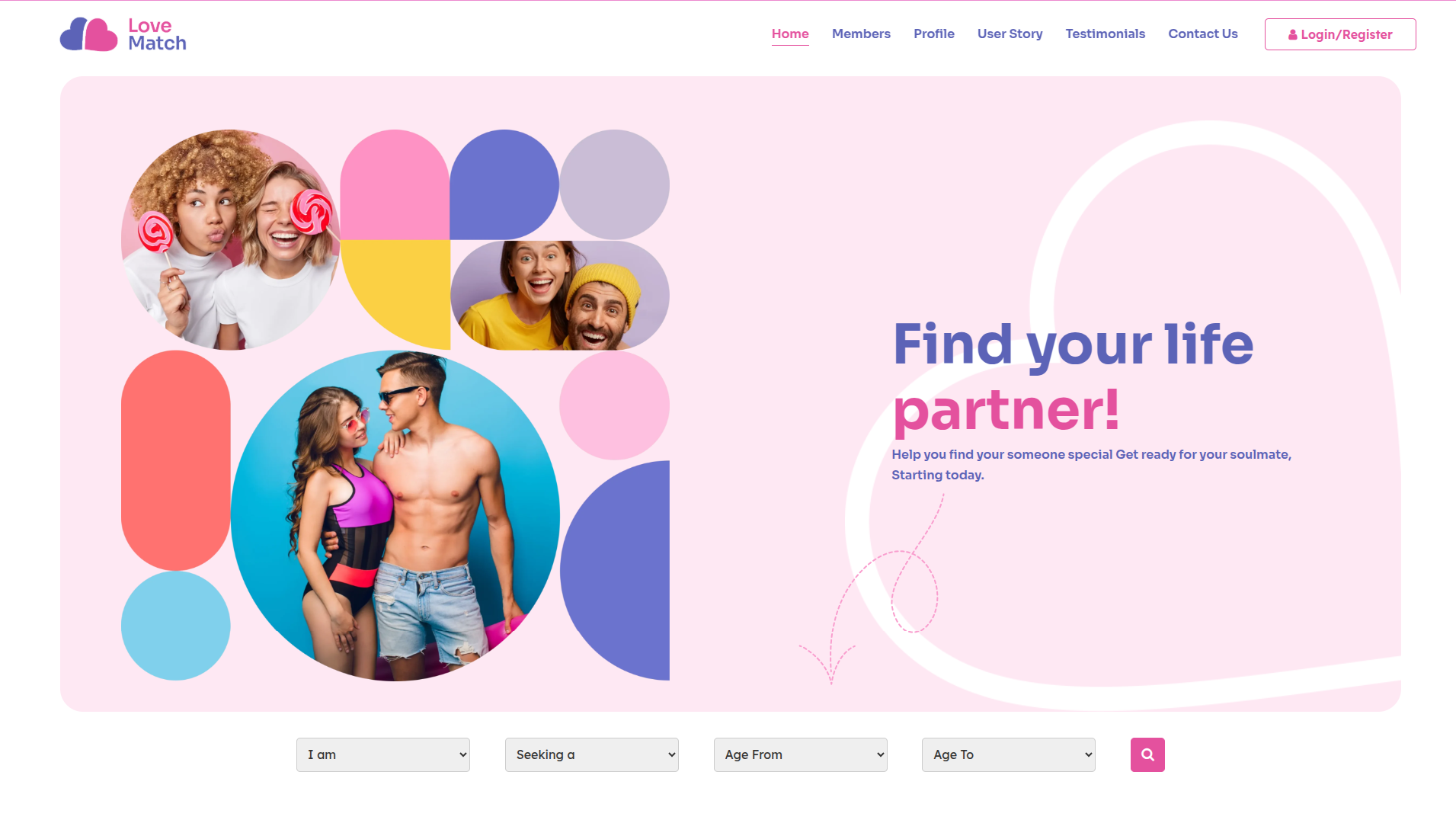Open the 'Age From' selector
The width and height of the screenshot is (1456, 820).
[x=800, y=754]
